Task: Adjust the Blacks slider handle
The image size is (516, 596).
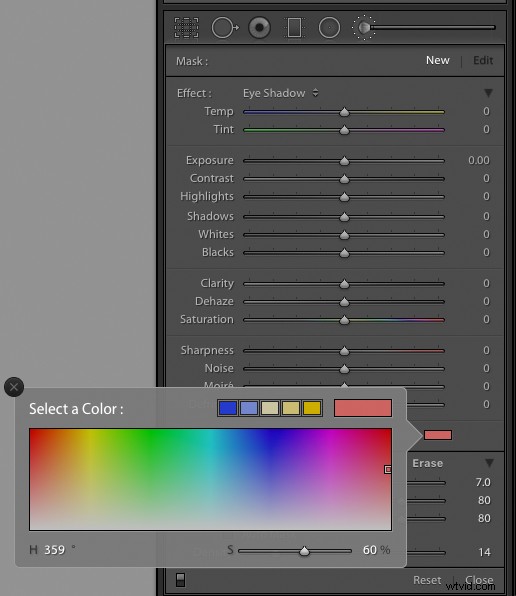Action: point(344,253)
